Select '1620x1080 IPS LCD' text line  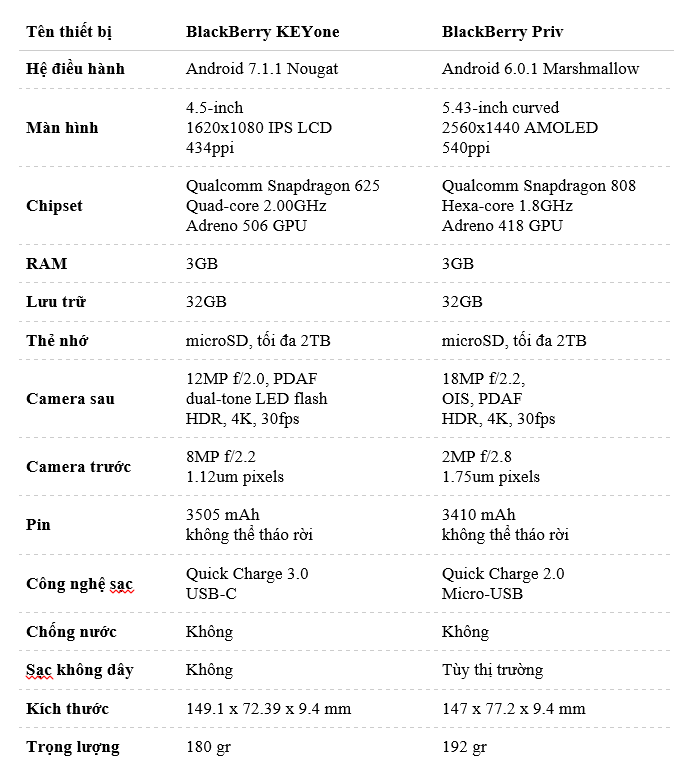click(x=259, y=128)
